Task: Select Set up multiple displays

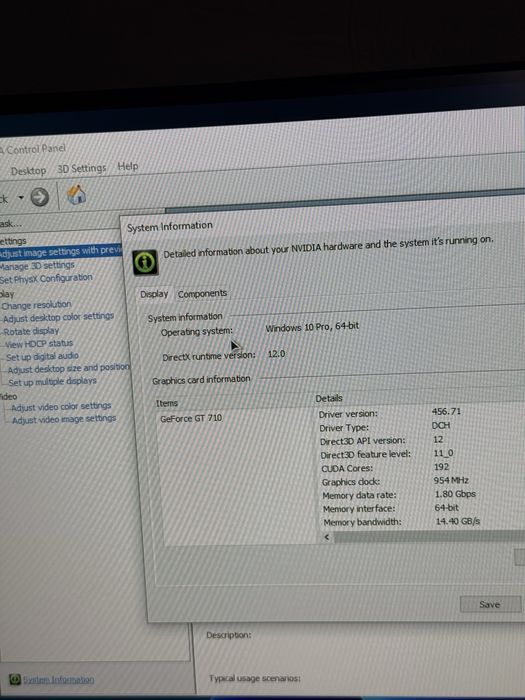Action: pos(52,382)
